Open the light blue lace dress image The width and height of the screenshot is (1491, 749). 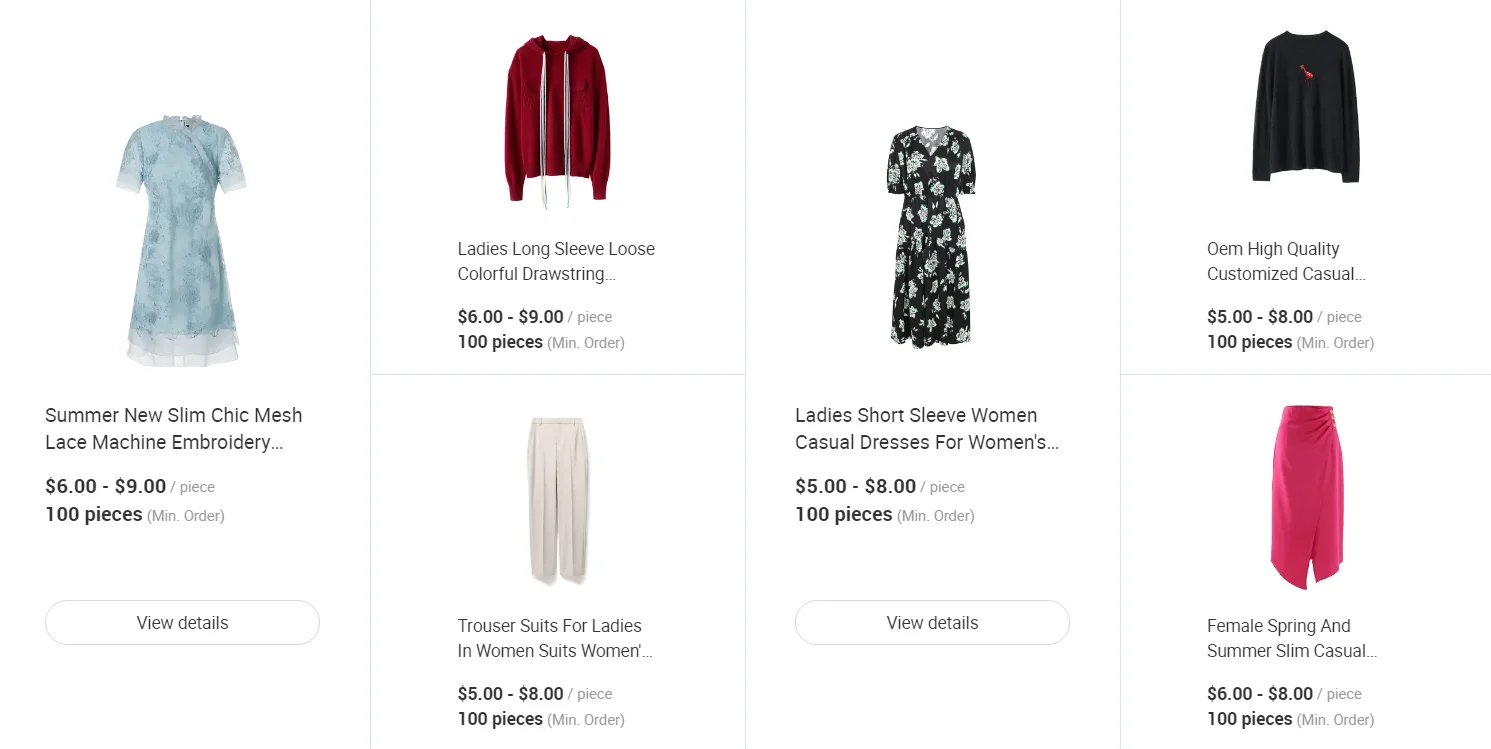coord(182,242)
